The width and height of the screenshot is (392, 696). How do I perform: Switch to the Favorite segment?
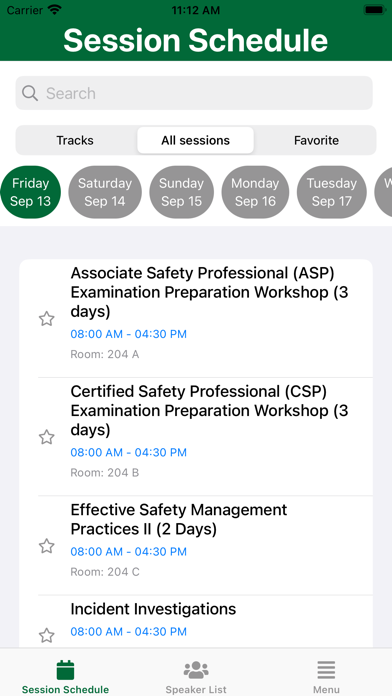316,140
